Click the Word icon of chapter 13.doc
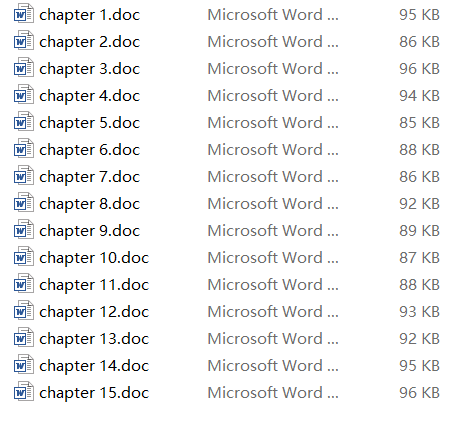456x425 pixels. [x=24, y=338]
